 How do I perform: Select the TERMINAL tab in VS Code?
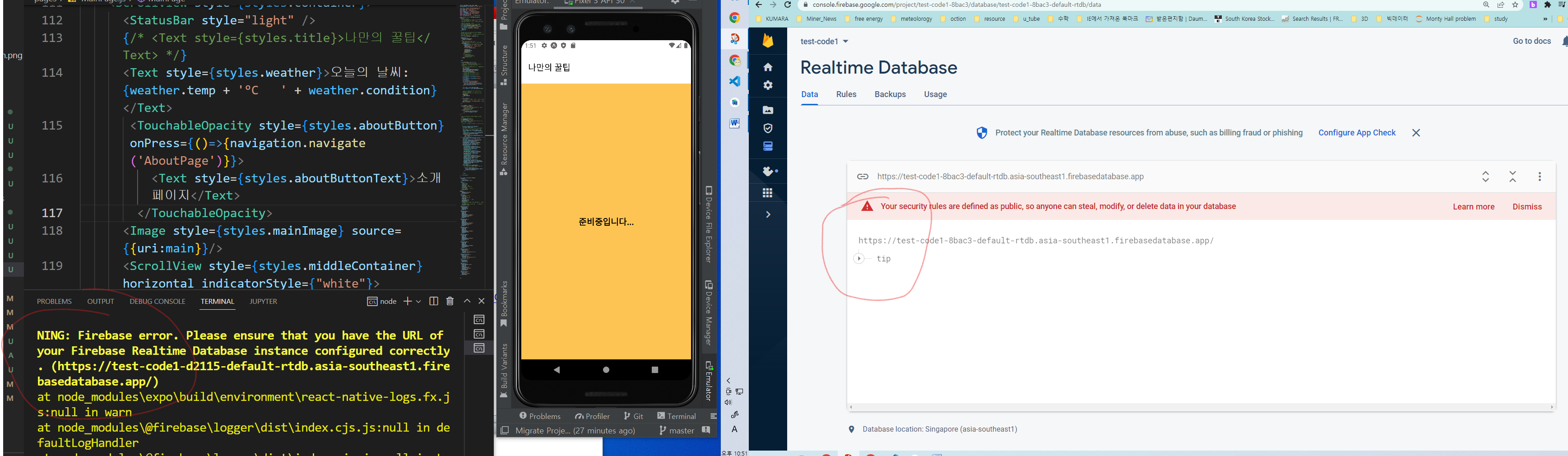click(217, 301)
